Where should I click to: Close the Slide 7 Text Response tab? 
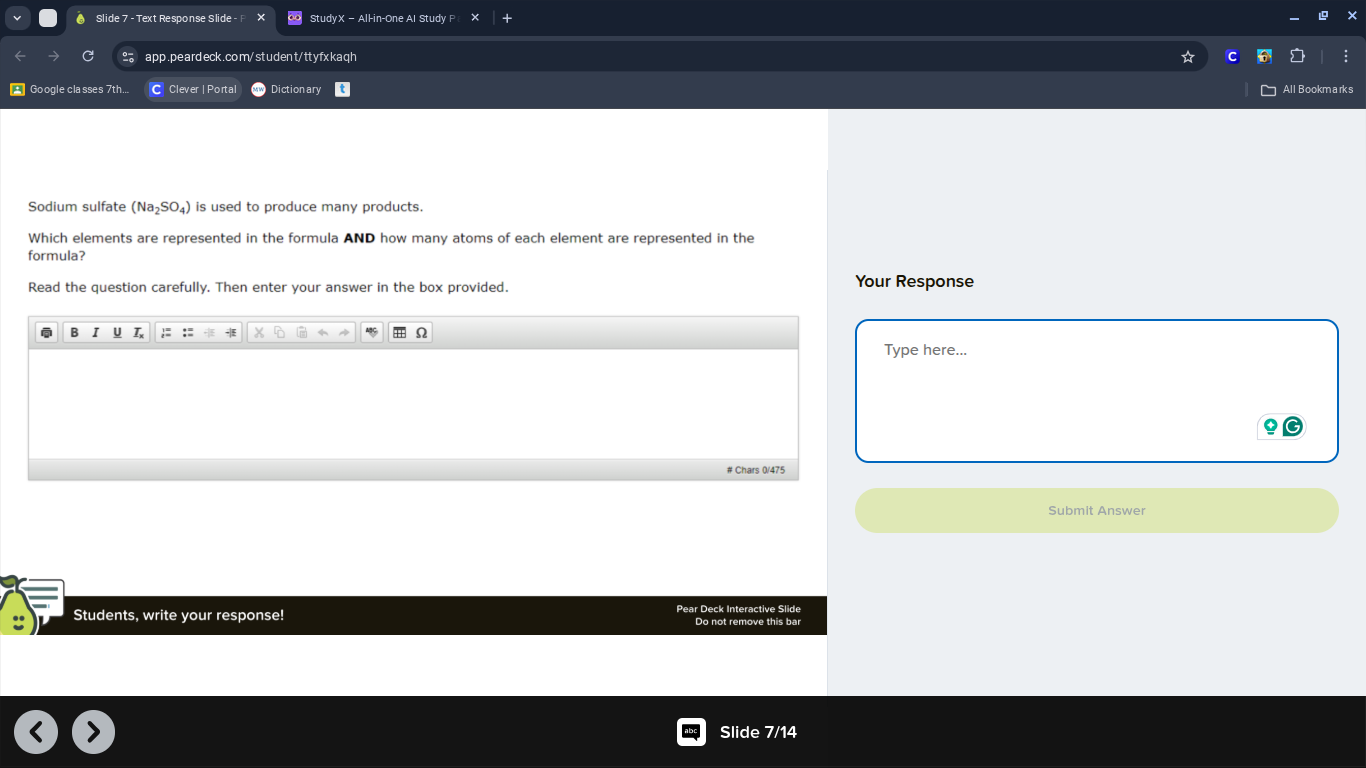[x=261, y=18]
